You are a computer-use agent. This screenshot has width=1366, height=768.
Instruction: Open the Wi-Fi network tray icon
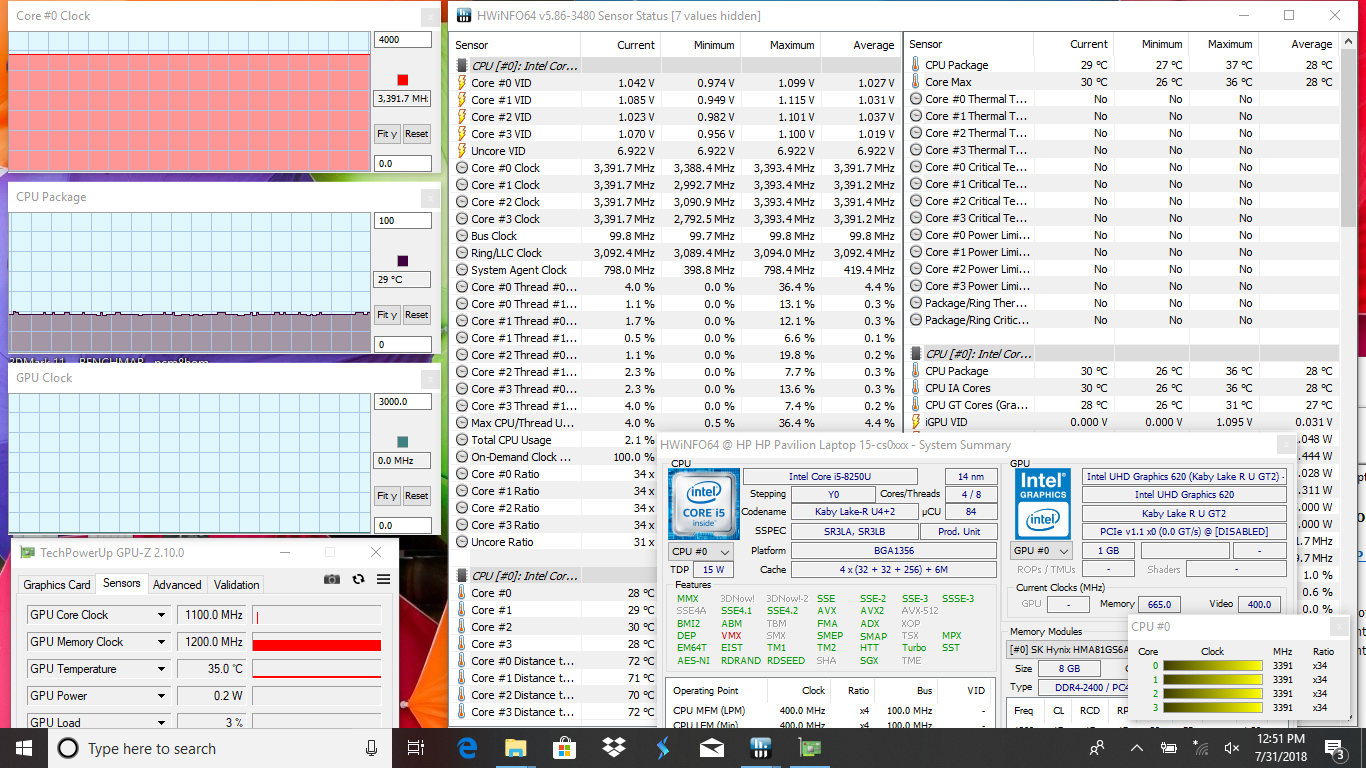1201,748
